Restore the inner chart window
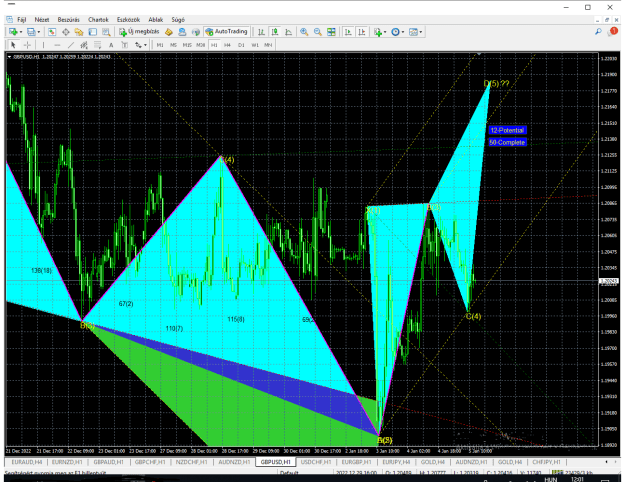This screenshot has width=625, height=482. [607, 19]
